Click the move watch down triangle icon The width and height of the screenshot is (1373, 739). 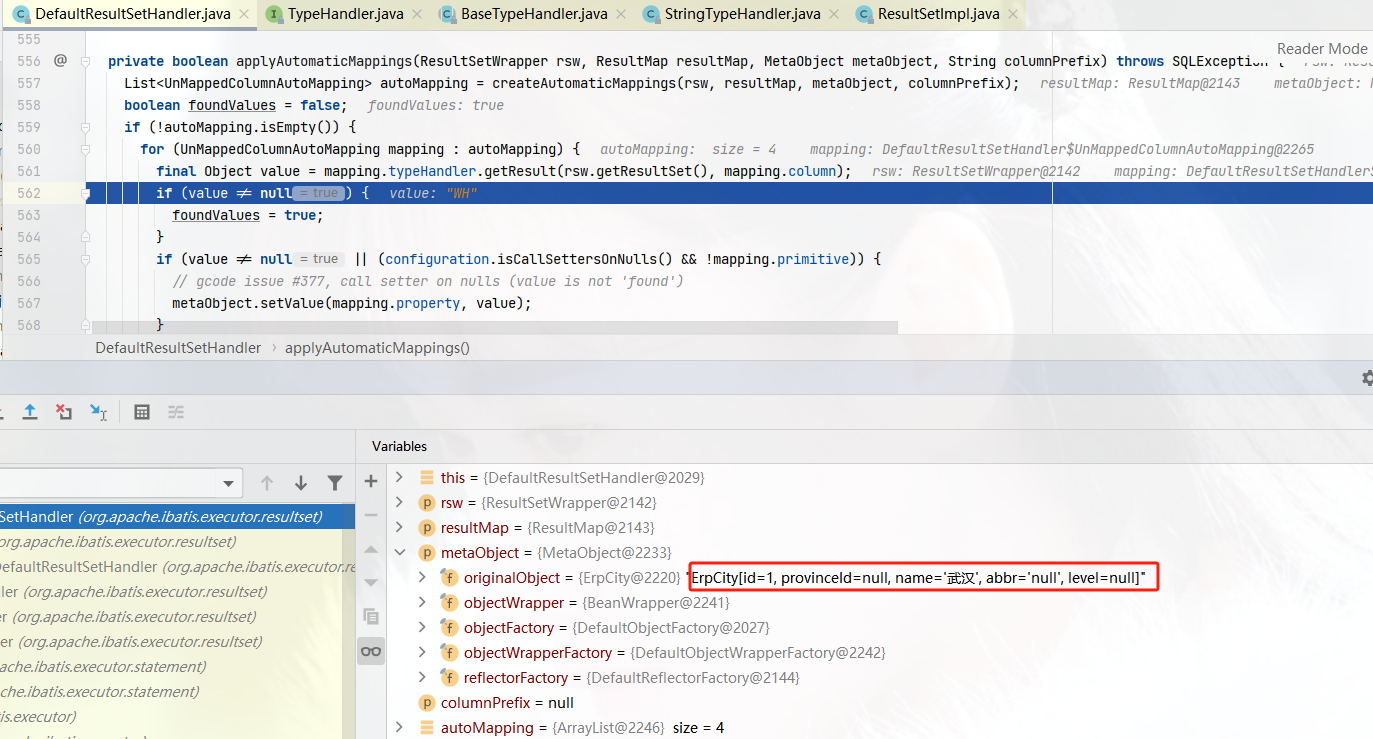(371, 582)
